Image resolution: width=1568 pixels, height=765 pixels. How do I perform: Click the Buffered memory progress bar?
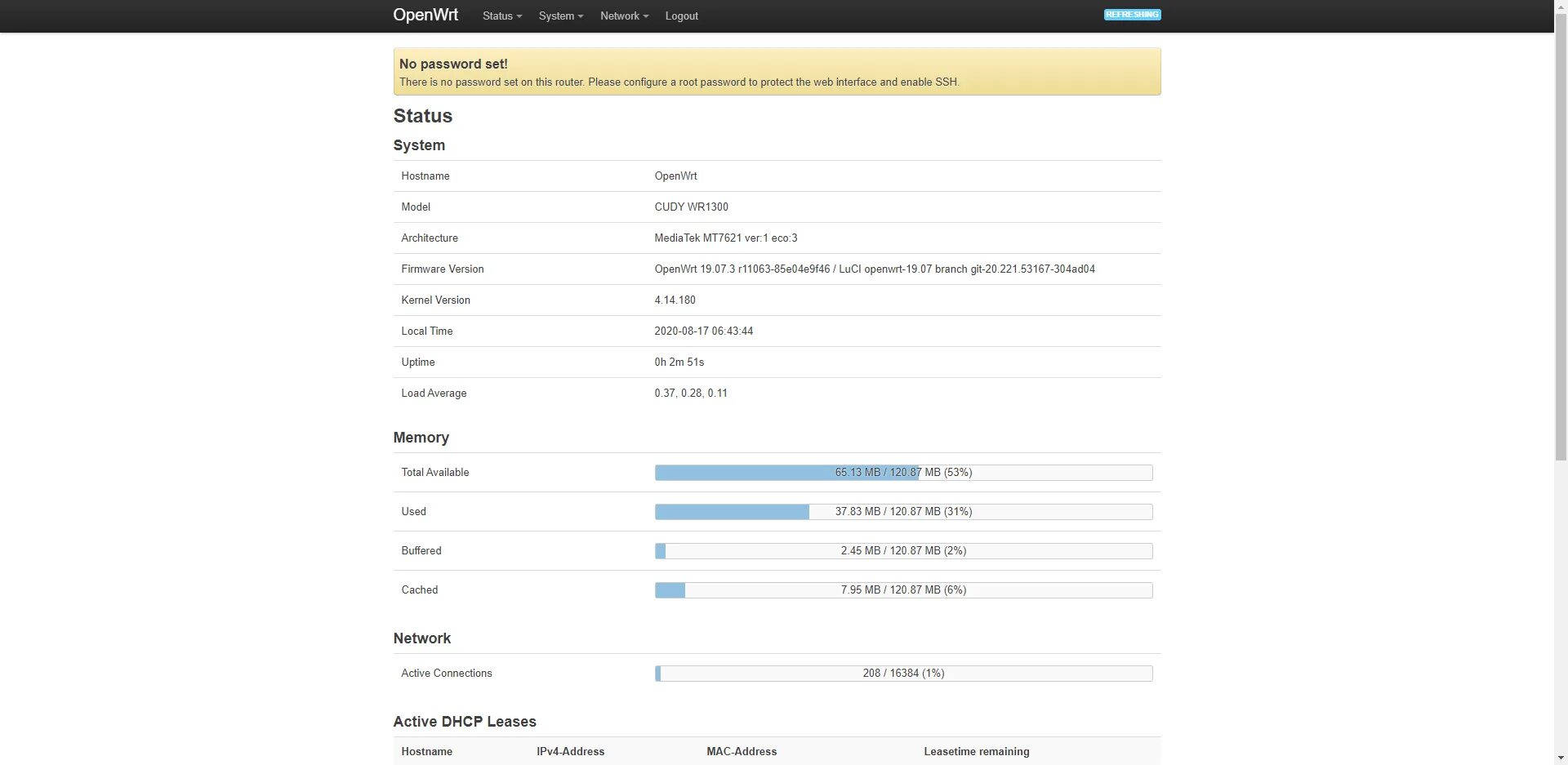903,551
